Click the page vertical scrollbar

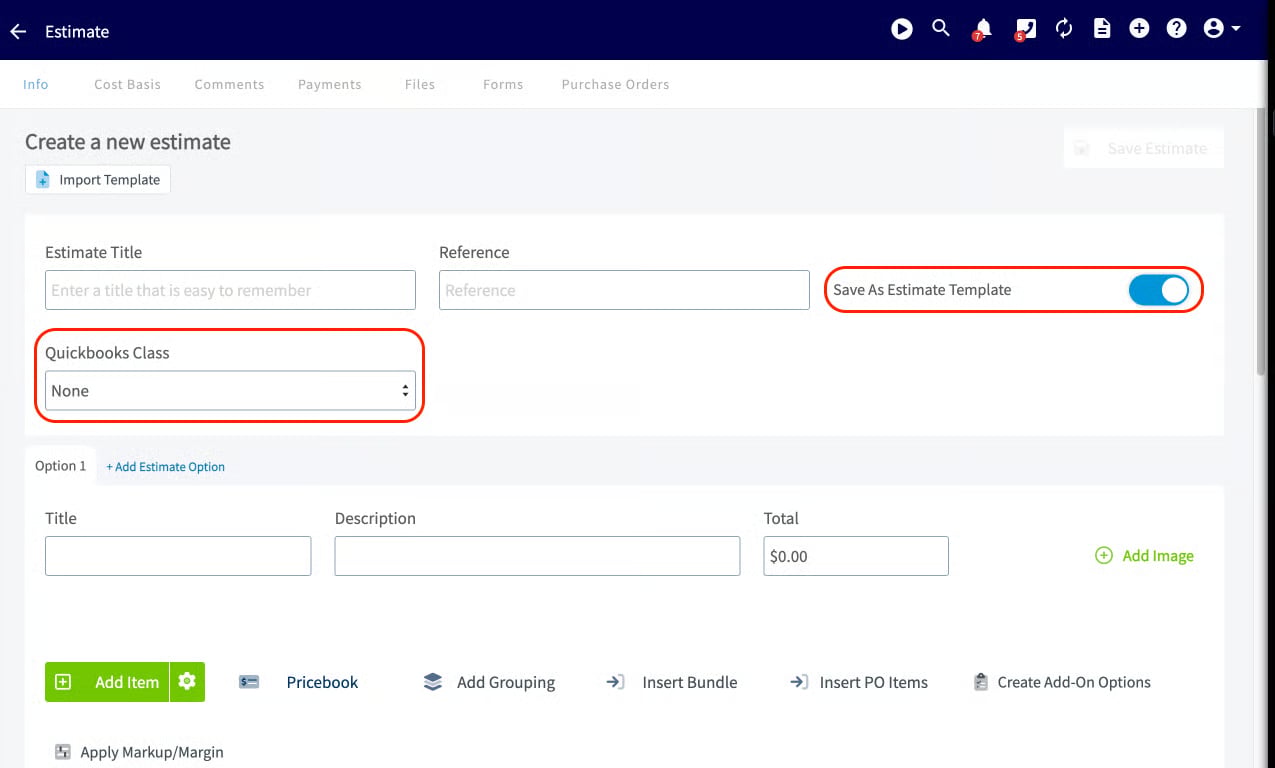pyautogui.click(x=1260, y=240)
